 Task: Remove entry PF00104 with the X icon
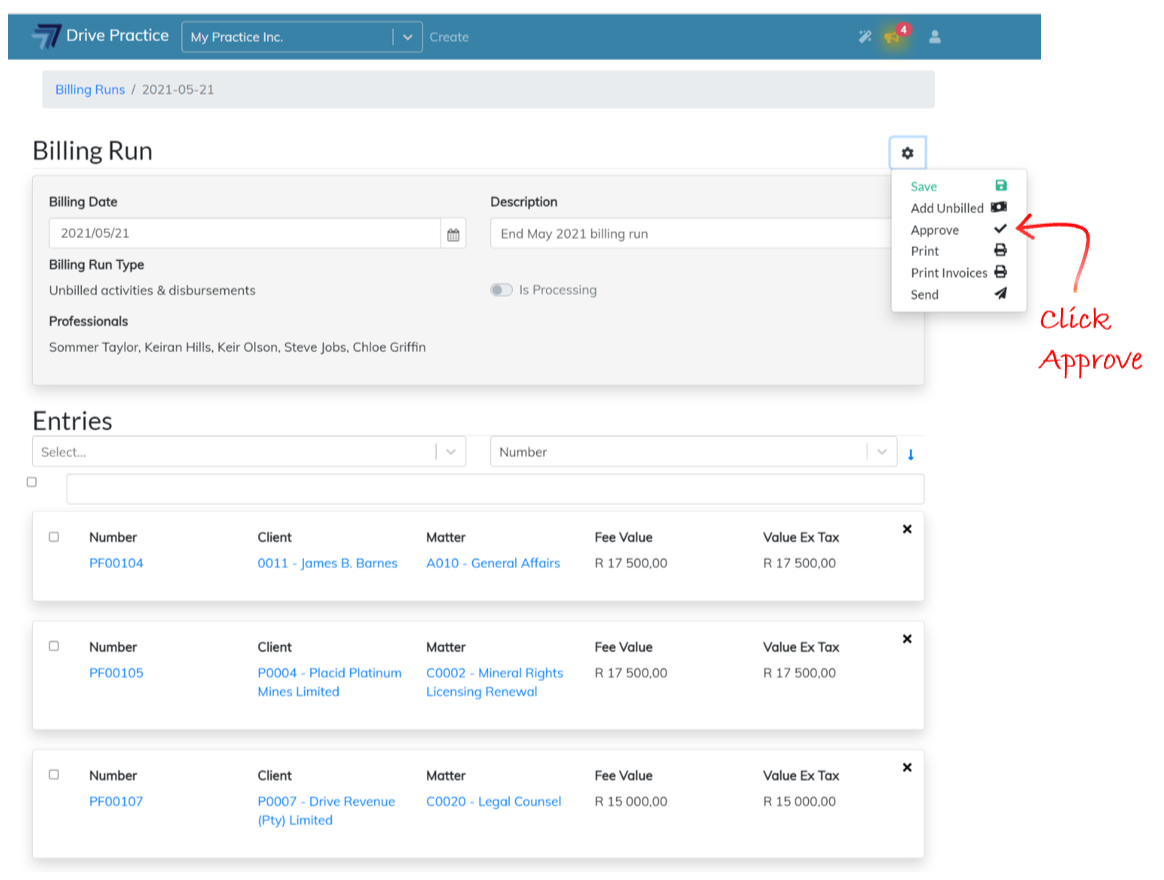pos(907,529)
